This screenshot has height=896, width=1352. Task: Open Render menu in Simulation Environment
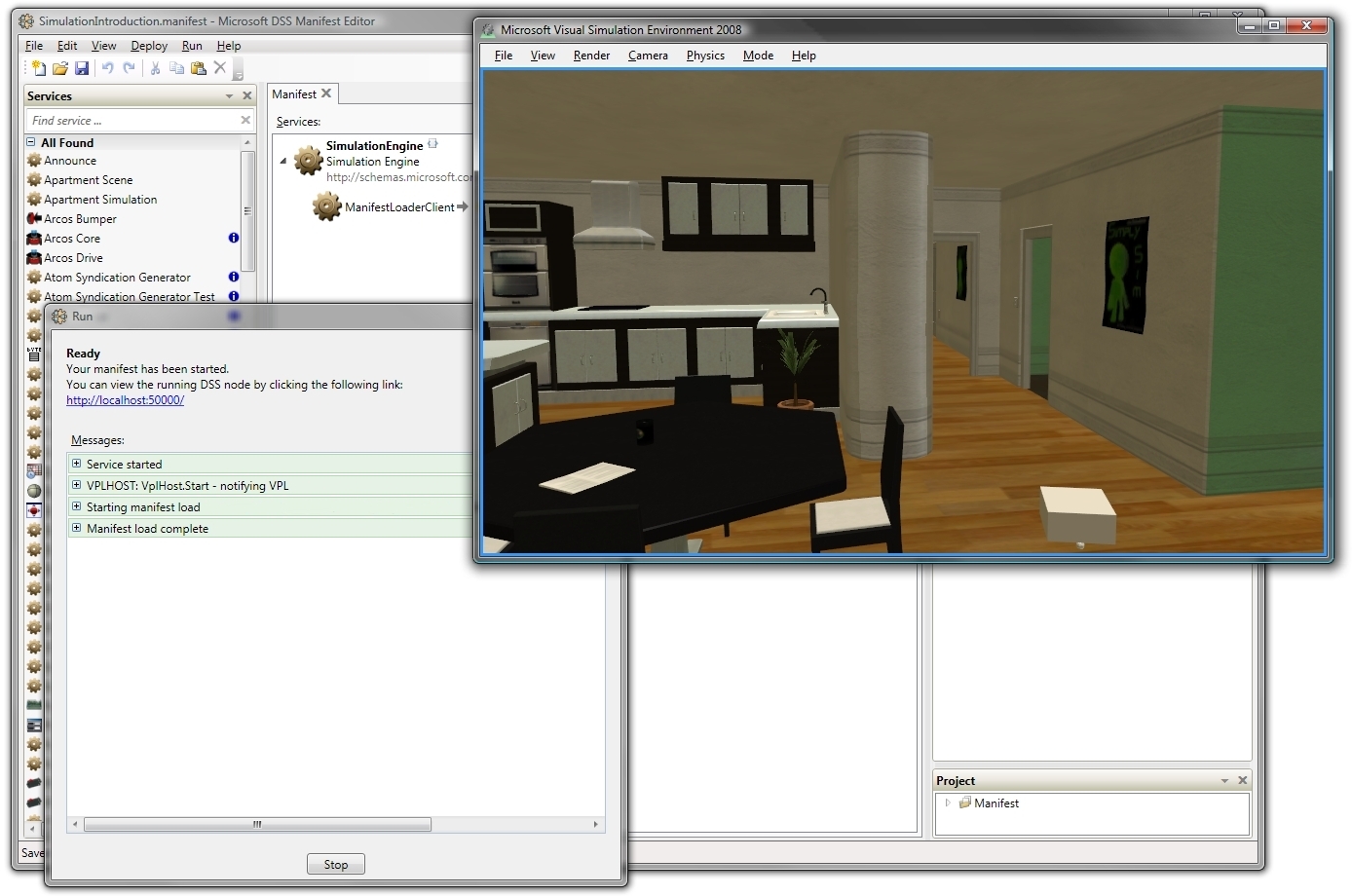pyautogui.click(x=591, y=56)
